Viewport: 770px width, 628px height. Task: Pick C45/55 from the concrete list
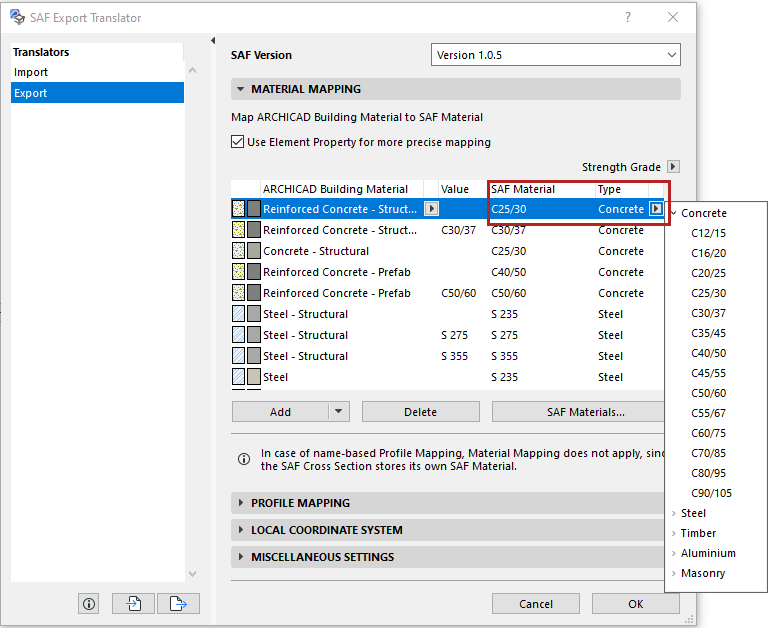[708, 373]
